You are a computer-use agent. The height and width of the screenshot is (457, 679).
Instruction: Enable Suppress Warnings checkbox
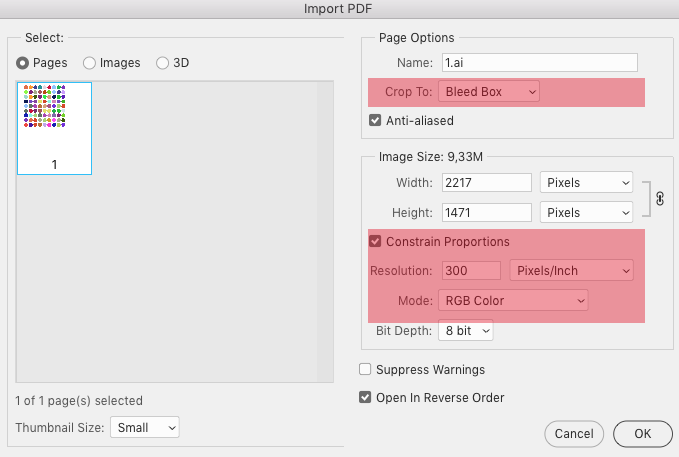(366, 370)
